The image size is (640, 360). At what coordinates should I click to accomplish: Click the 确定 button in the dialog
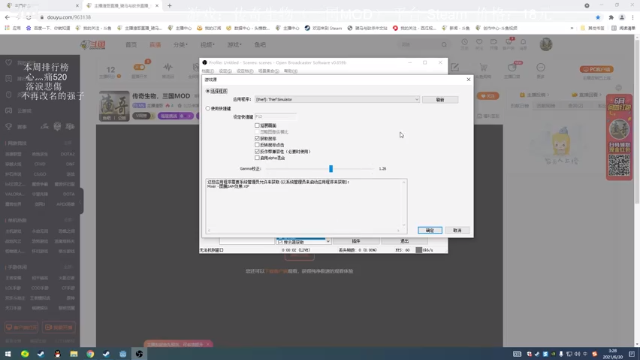[x=430, y=230]
